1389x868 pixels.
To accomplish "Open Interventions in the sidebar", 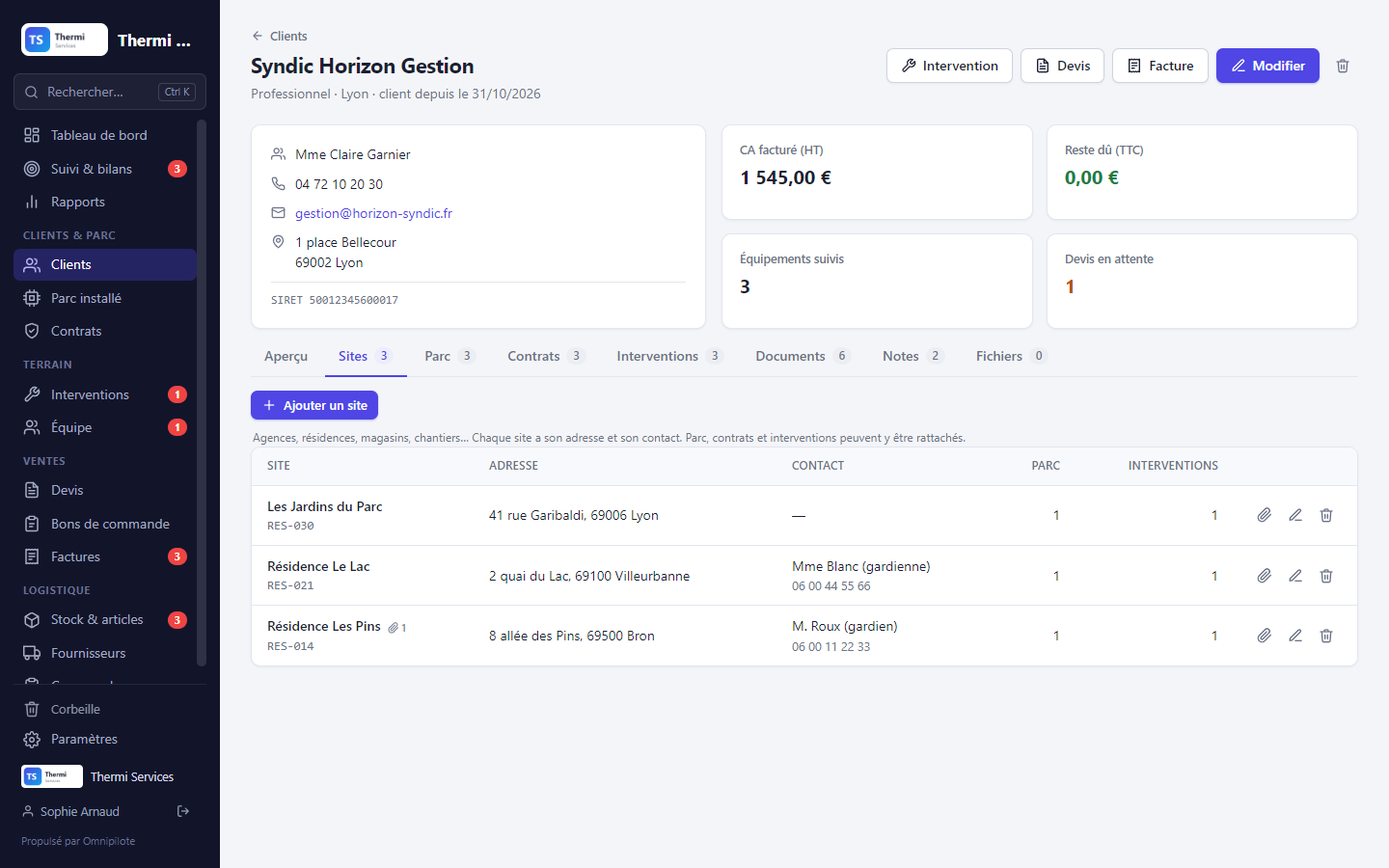I will click(105, 394).
